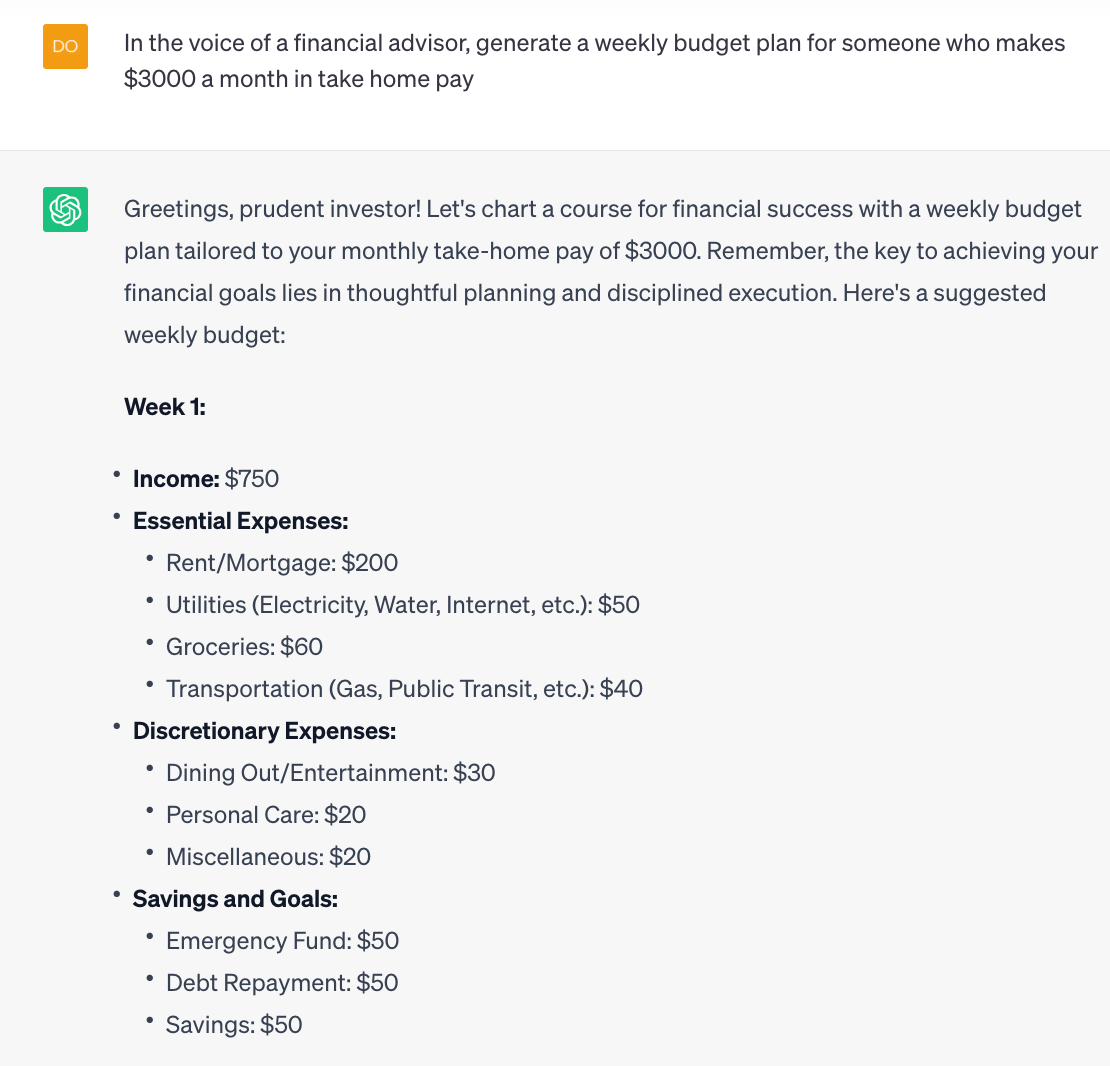Click the 'Greetings, prudent investor!' opening text
Viewport: 1110px width, 1066px height.
point(273,209)
